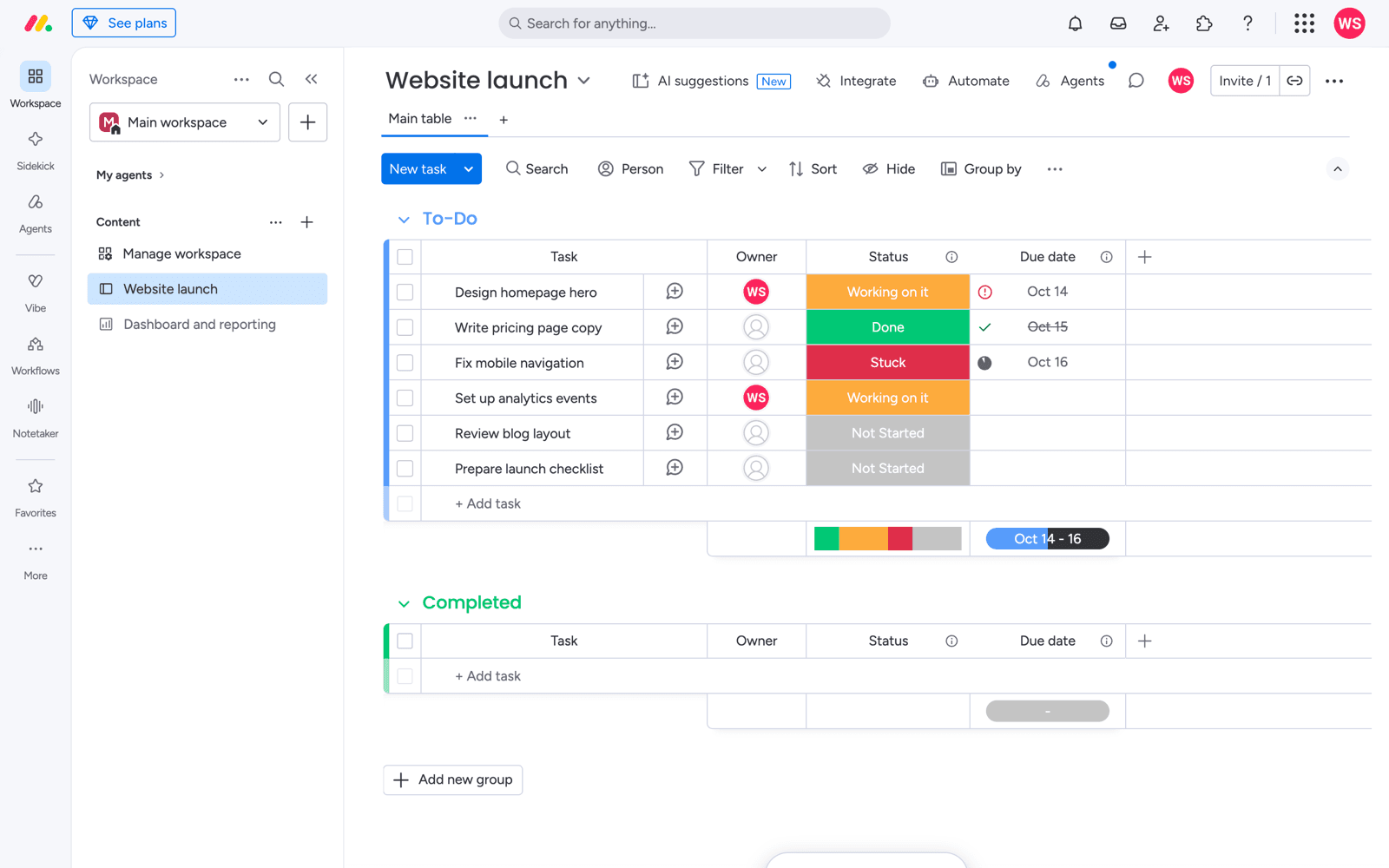The width and height of the screenshot is (1389, 868).
Task: Select all tasks in the To-Do header checkbox
Action: point(405,257)
